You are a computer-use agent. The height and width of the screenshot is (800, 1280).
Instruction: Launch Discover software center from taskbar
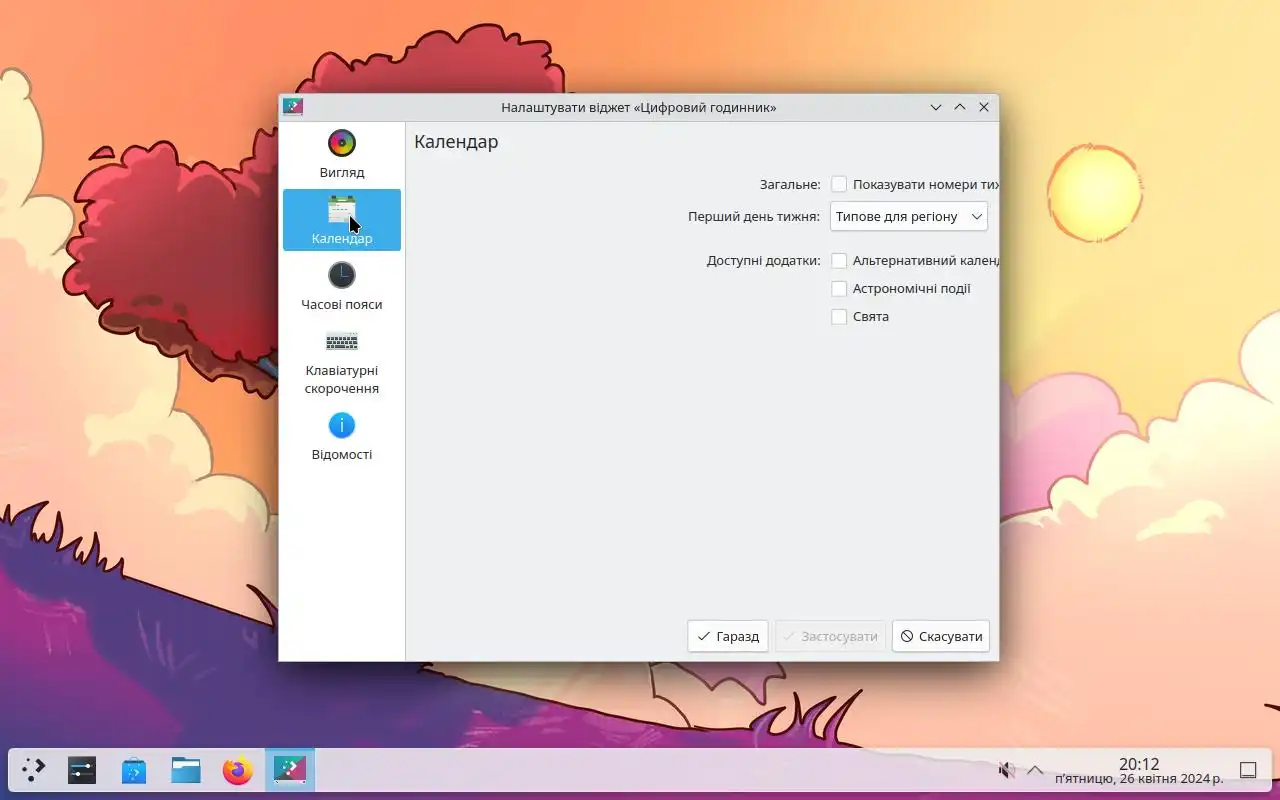[x=134, y=770]
